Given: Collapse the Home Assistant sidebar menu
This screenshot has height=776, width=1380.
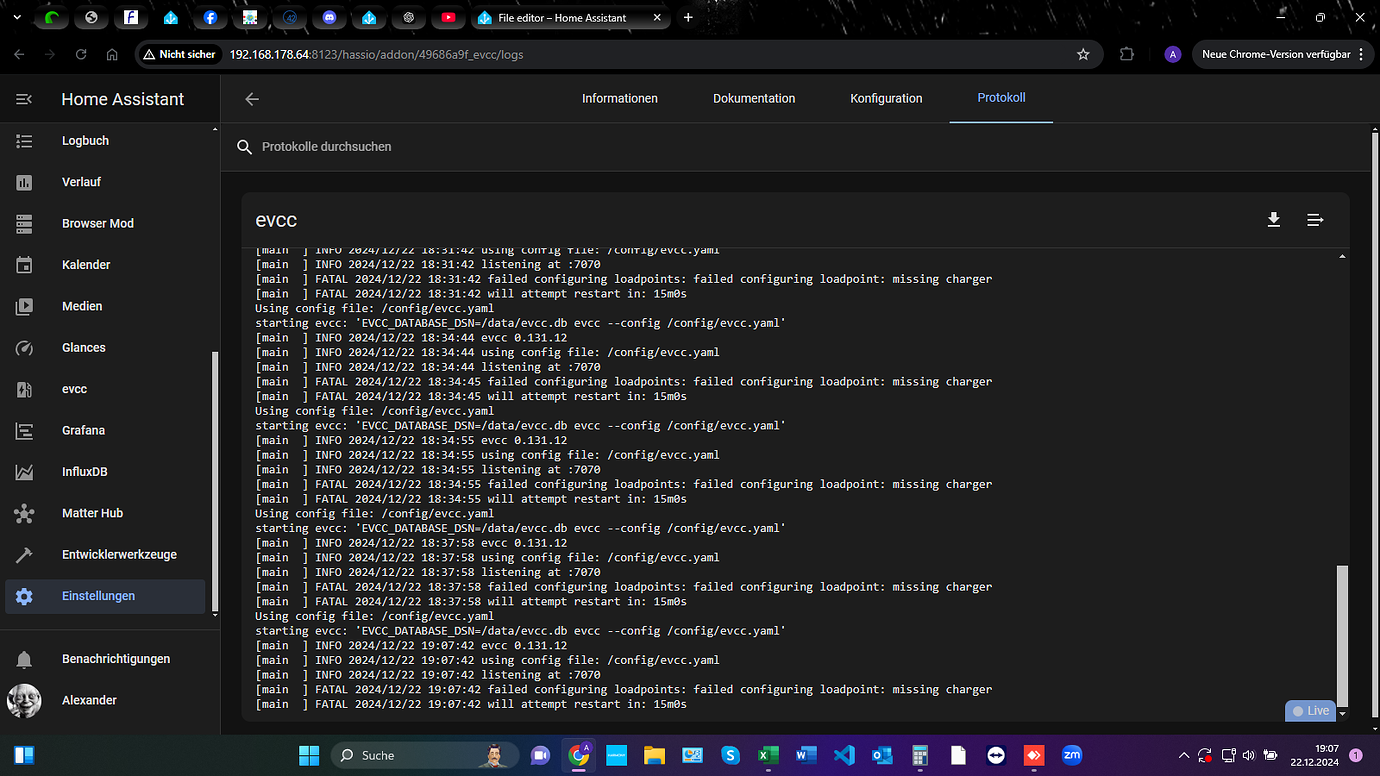Looking at the screenshot, I should [x=24, y=99].
